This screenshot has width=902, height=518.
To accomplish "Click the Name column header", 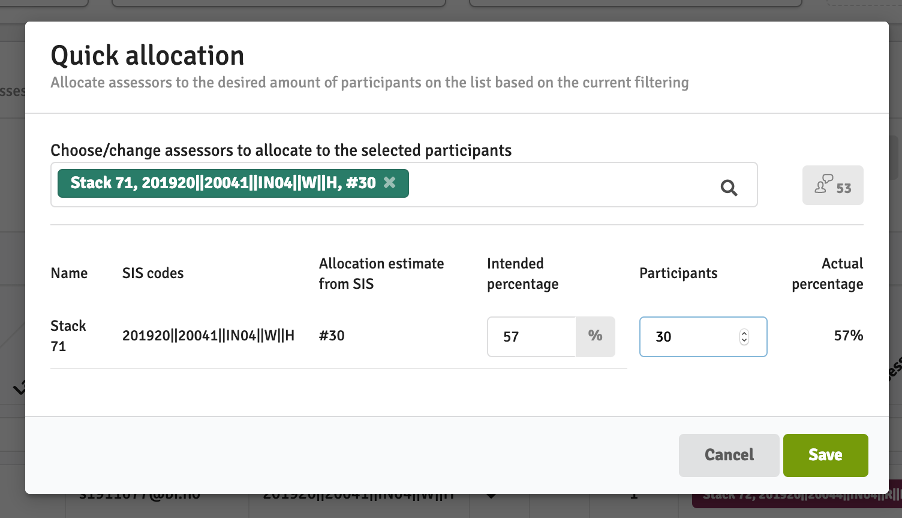I will pos(69,273).
